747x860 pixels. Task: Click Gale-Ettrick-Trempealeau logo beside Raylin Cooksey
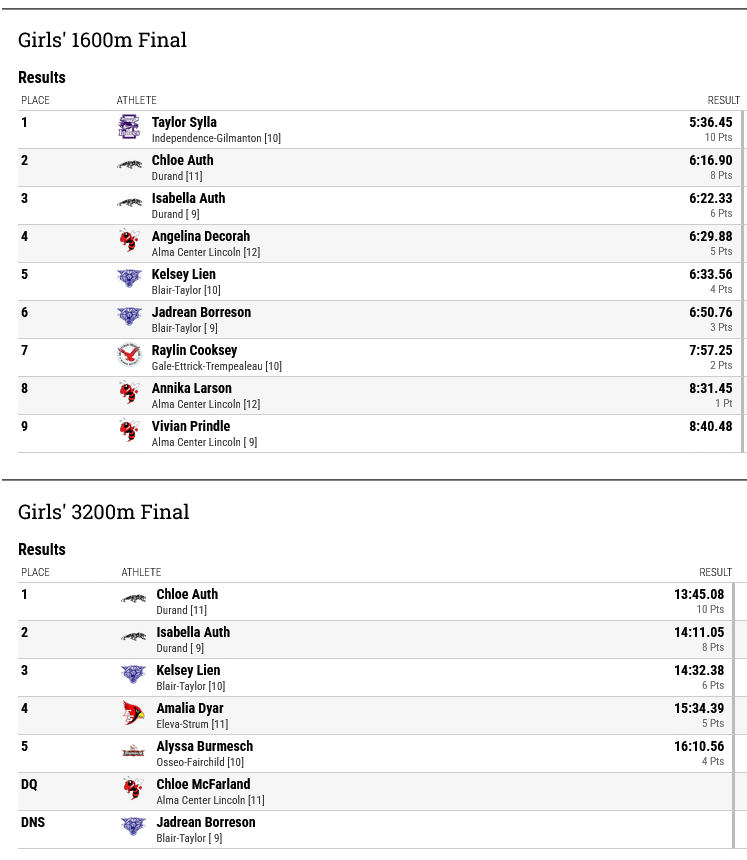click(x=129, y=354)
